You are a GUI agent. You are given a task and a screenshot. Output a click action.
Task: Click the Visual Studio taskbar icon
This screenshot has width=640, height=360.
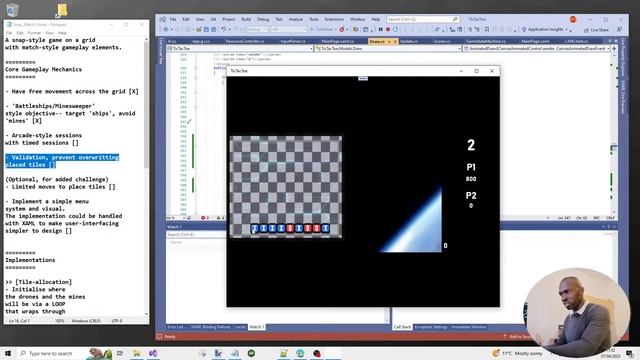click(153, 353)
